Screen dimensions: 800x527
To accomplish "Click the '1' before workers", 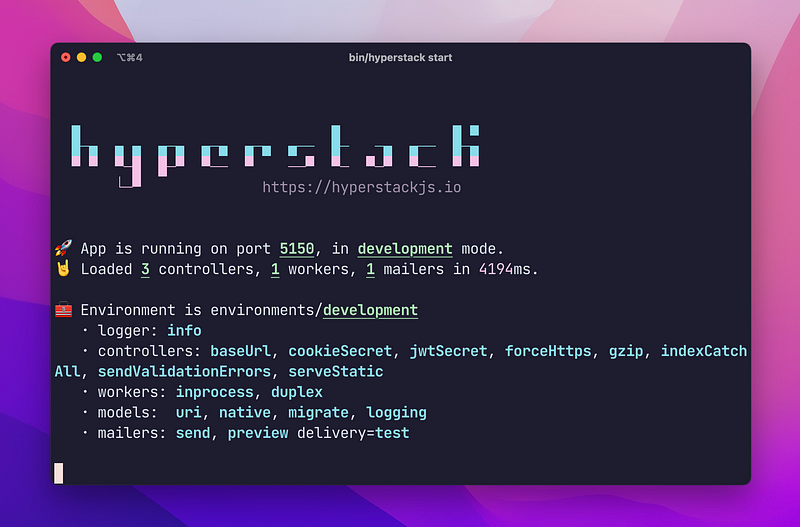I will (x=275, y=269).
